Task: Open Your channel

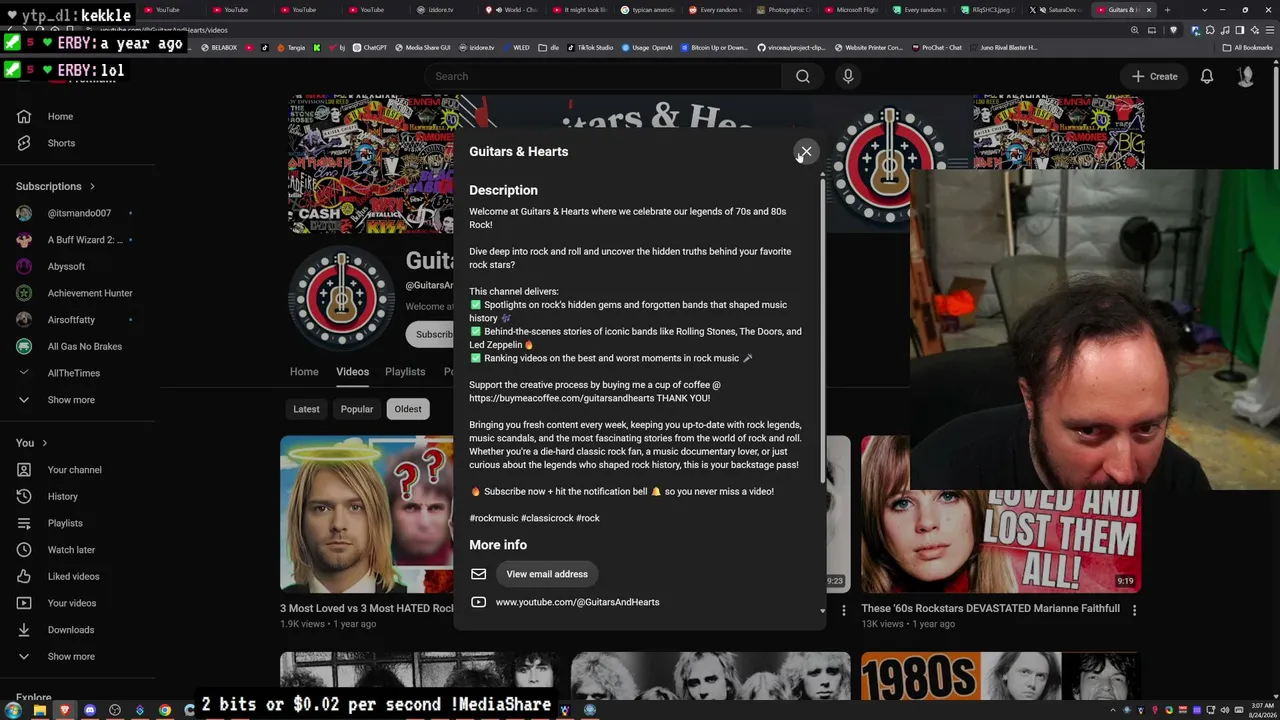Action: point(75,470)
